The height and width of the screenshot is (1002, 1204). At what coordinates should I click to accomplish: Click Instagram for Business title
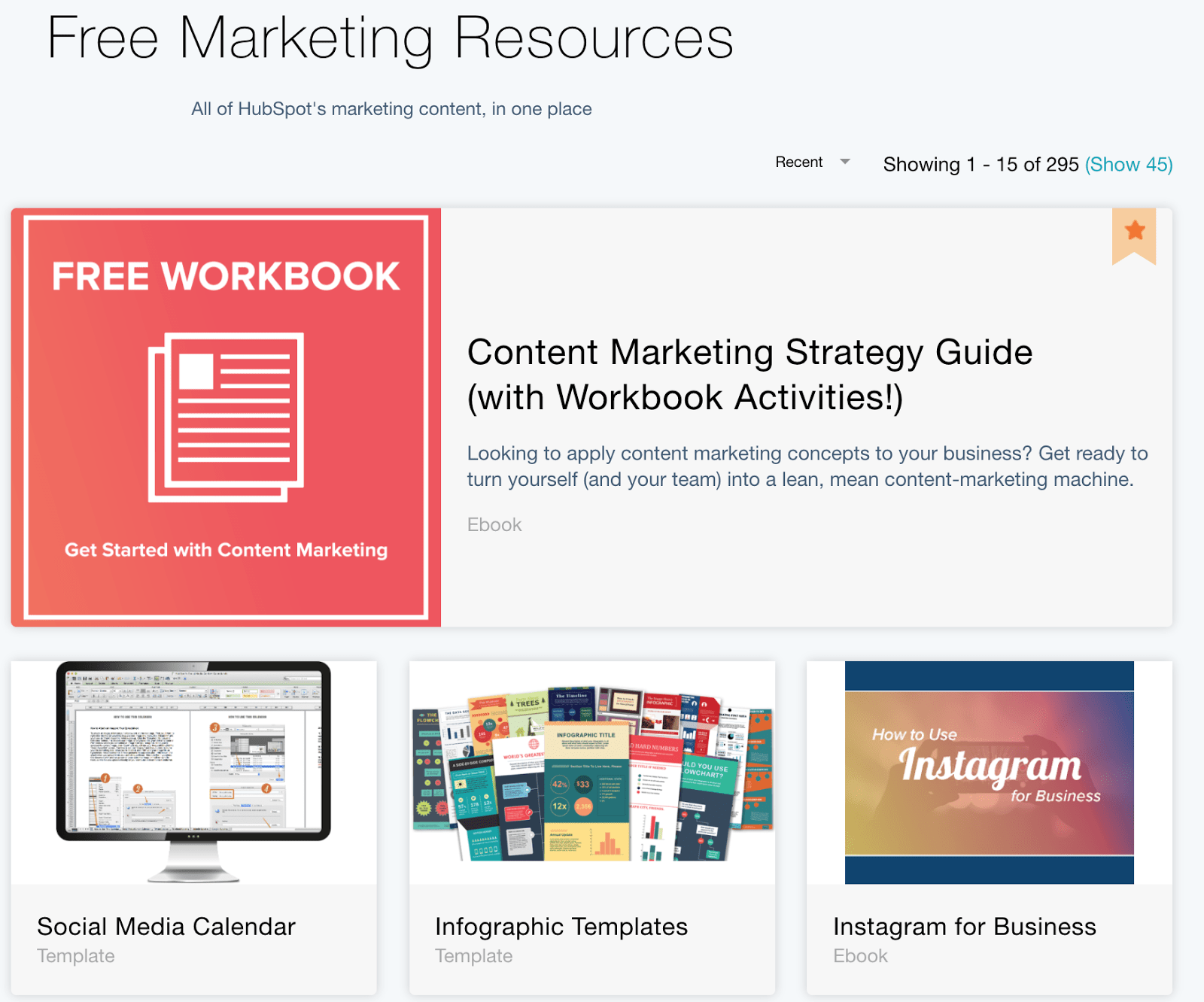[965, 927]
